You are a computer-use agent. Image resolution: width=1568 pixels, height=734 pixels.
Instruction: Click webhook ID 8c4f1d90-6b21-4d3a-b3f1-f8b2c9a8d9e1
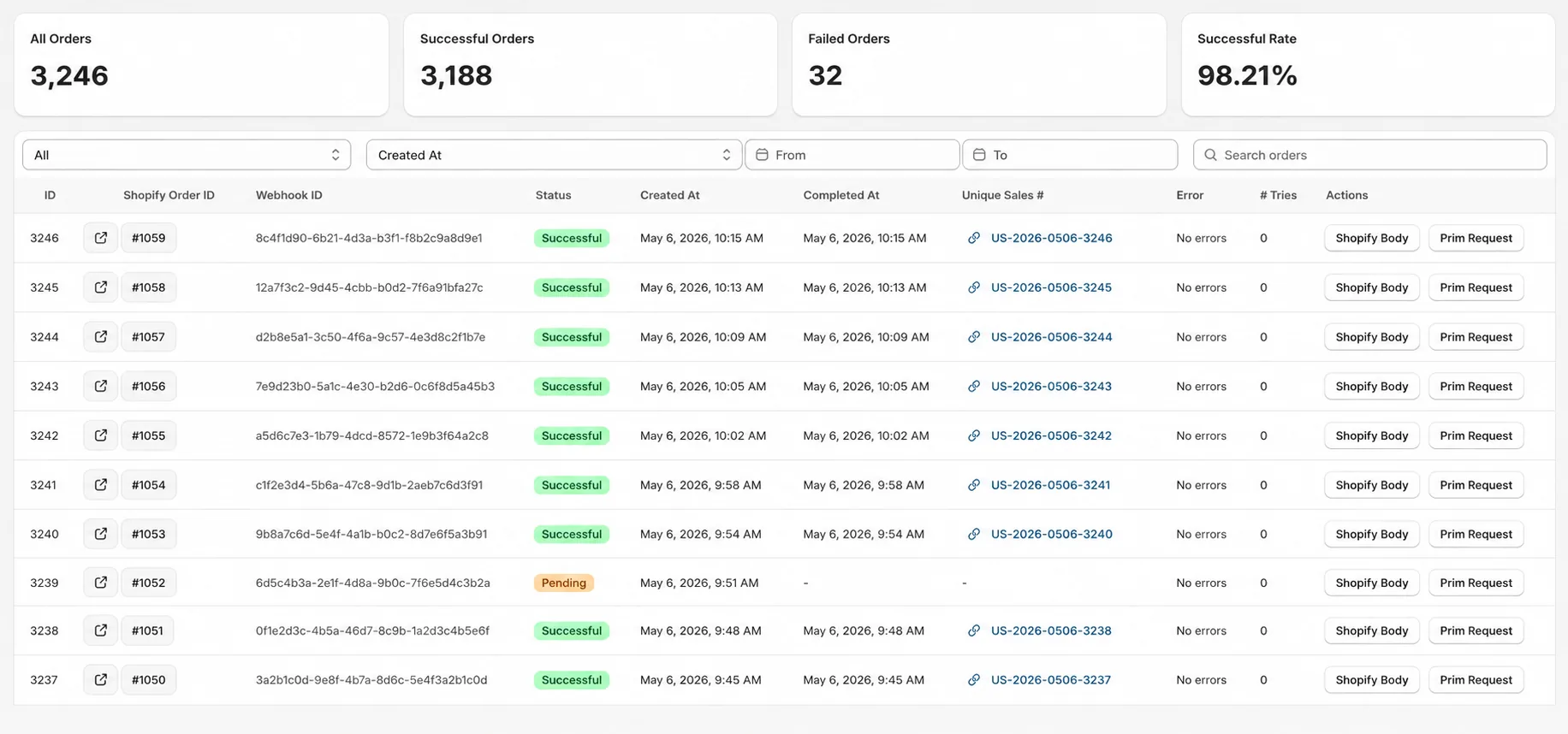point(369,238)
